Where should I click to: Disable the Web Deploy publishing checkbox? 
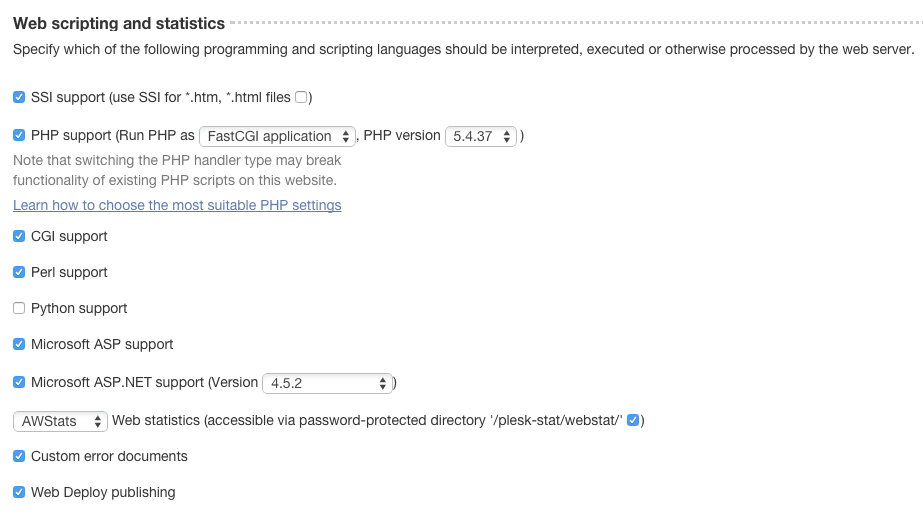pos(19,492)
